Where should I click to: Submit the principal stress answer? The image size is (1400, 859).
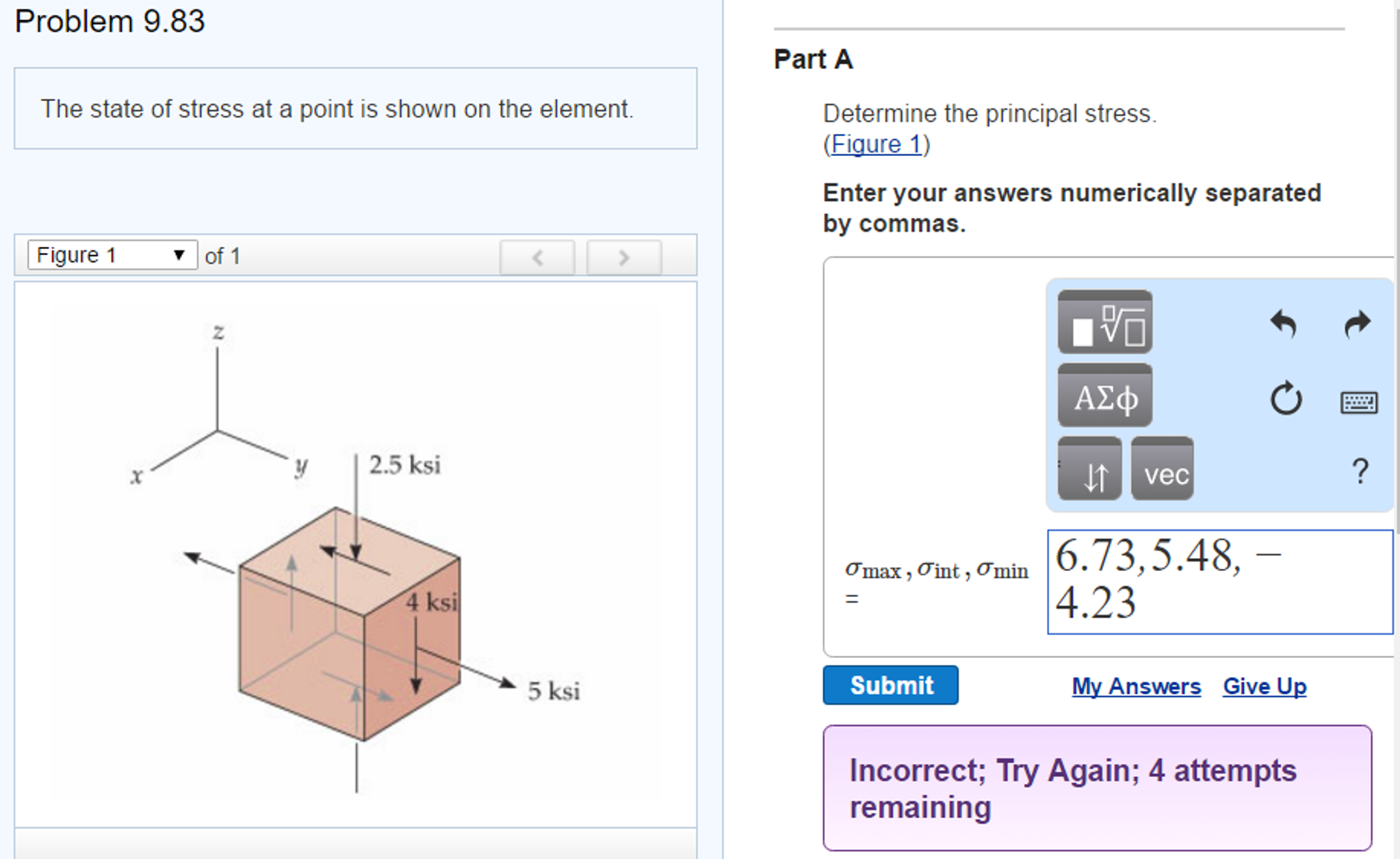click(890, 685)
